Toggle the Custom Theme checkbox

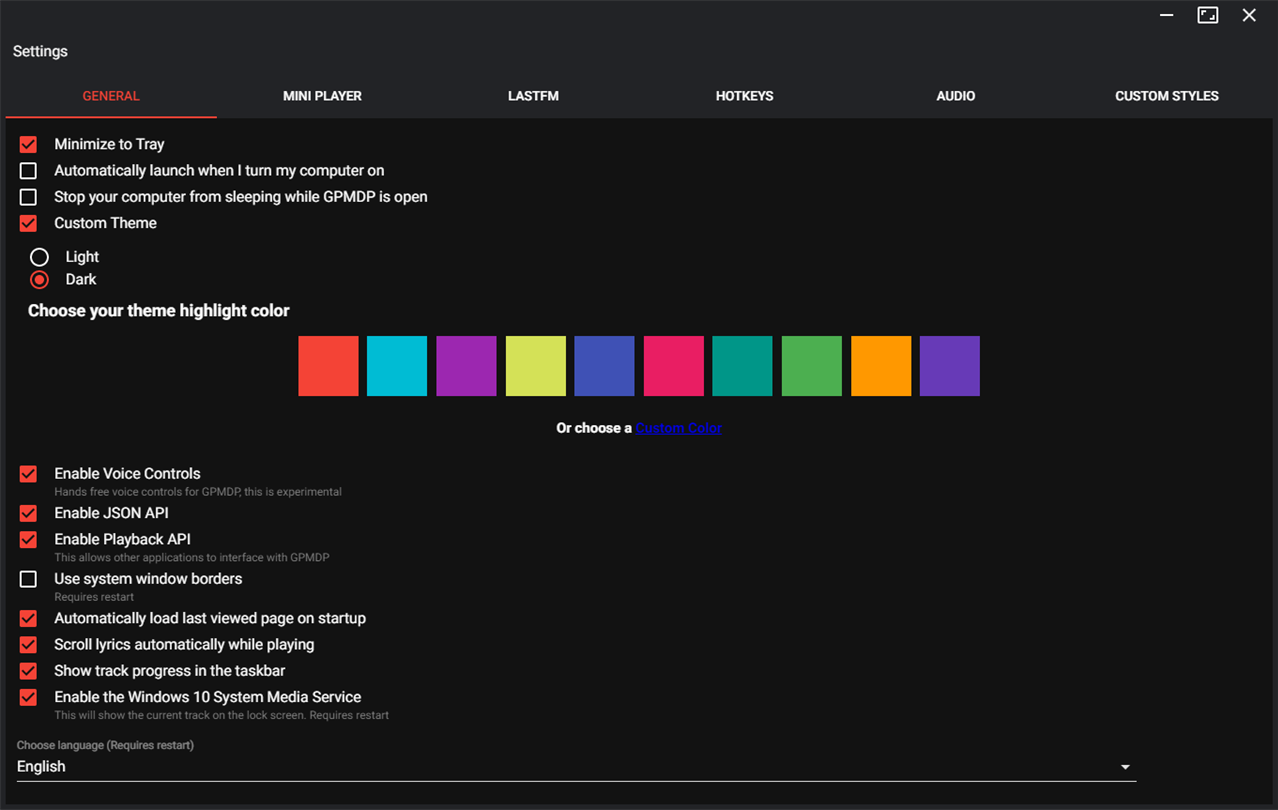[28, 223]
